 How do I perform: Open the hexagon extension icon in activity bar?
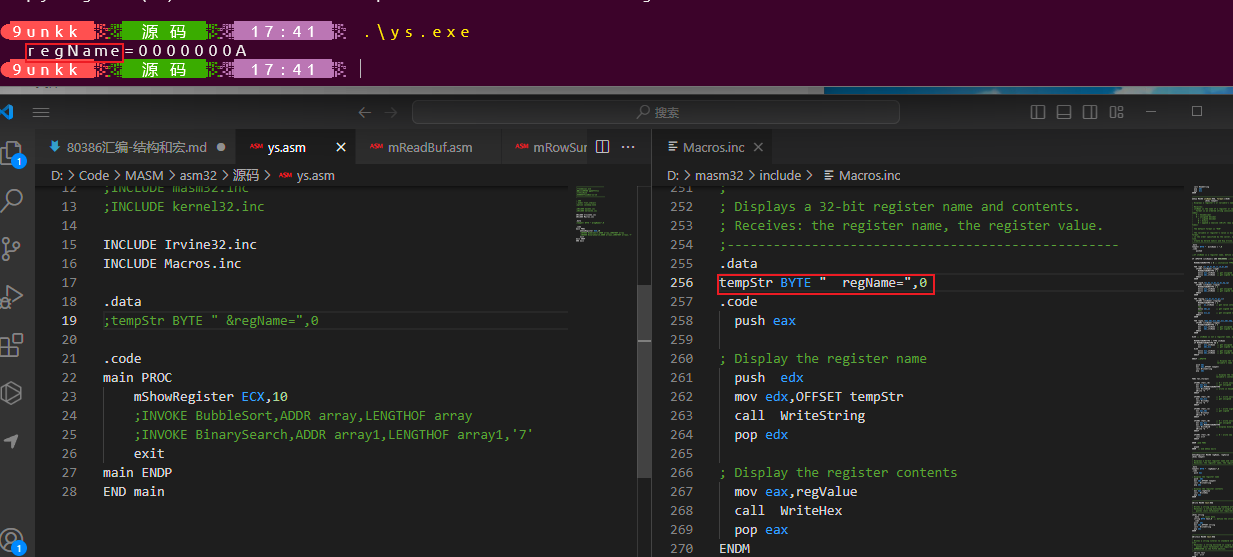[x=12, y=392]
